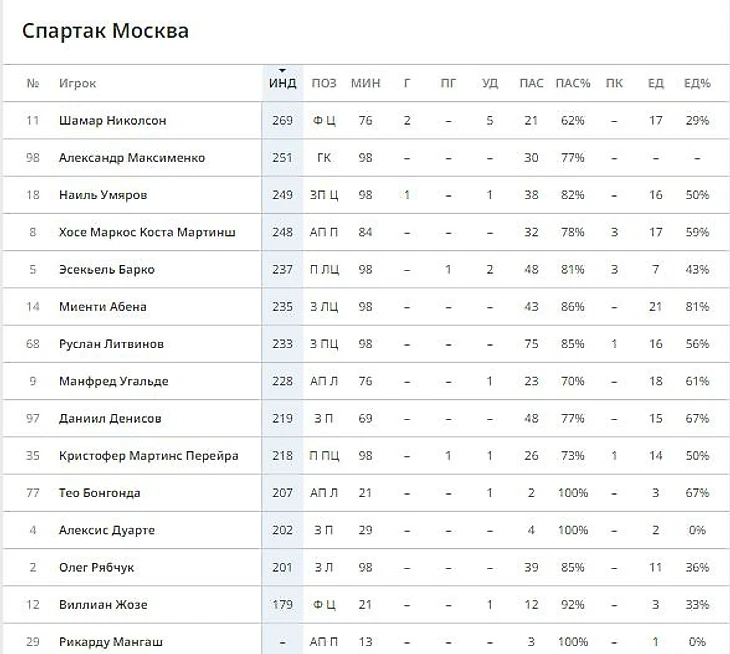The image size is (730, 654).
Task: Open player Шамар Николсон
Action: (112, 121)
